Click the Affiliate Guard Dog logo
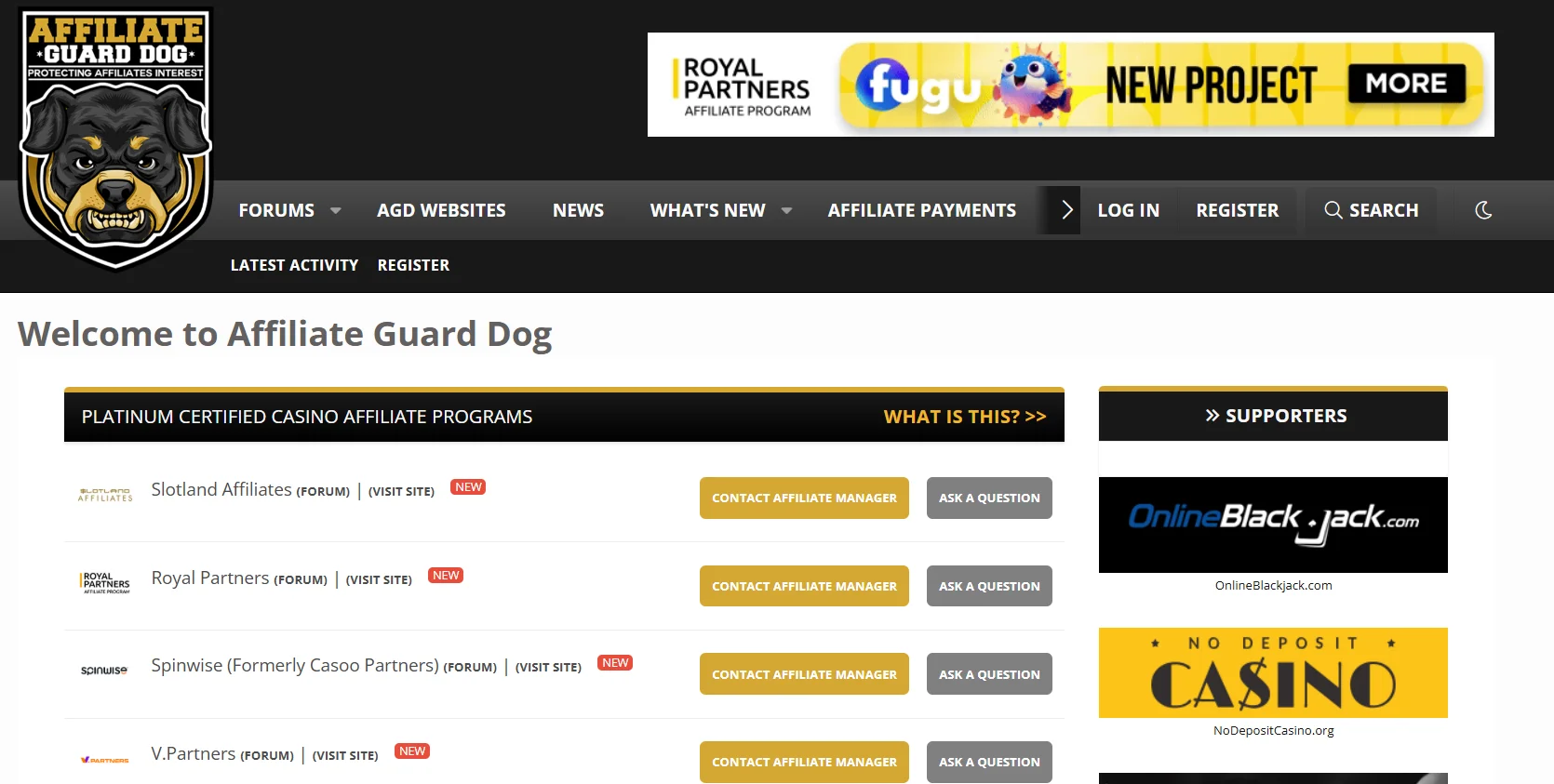This screenshot has width=1554, height=784. point(115,140)
